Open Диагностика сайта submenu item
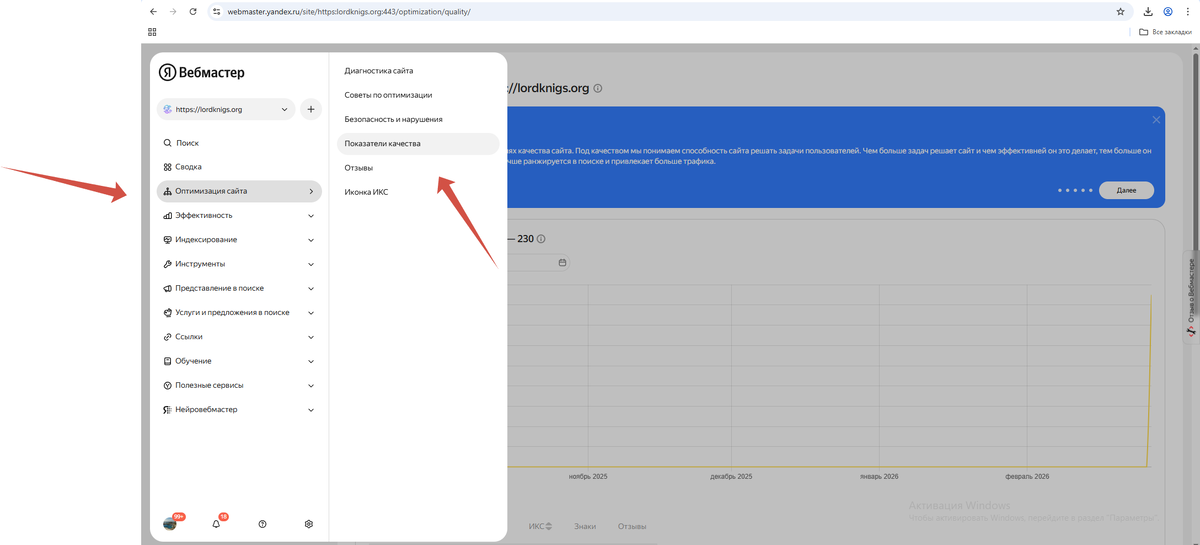Image resolution: width=1200 pixels, height=545 pixels. point(418,71)
